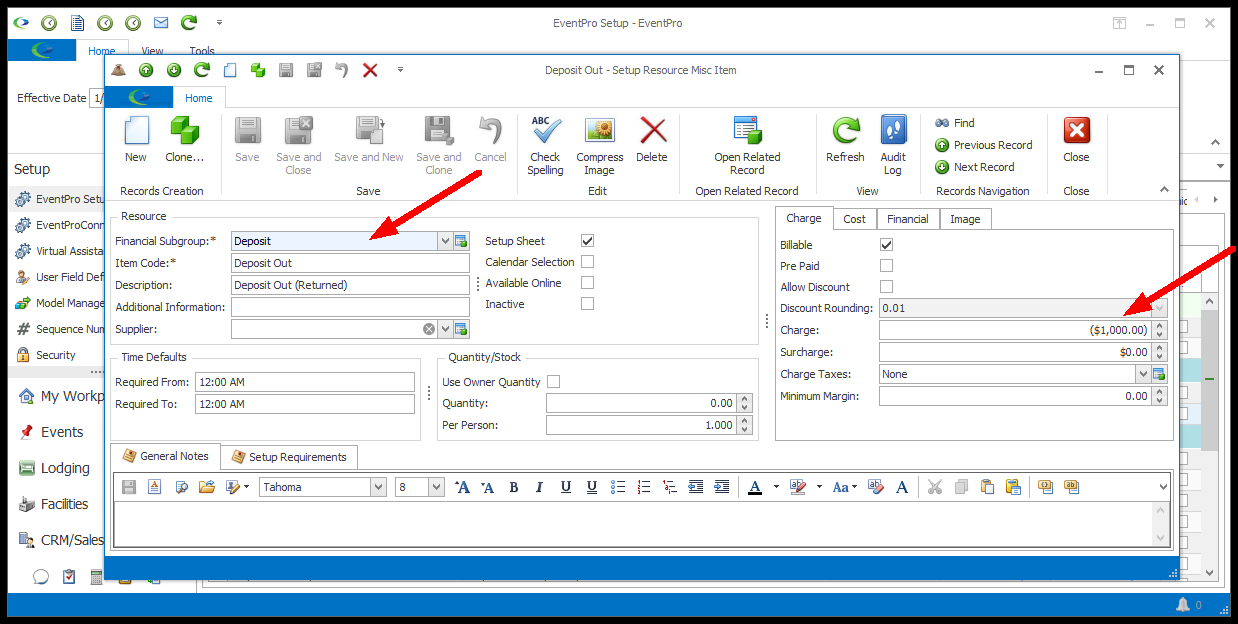The image size is (1238, 624).
Task: Click the mail envelope icon in EventPro Setup title bar
Action: [160, 22]
